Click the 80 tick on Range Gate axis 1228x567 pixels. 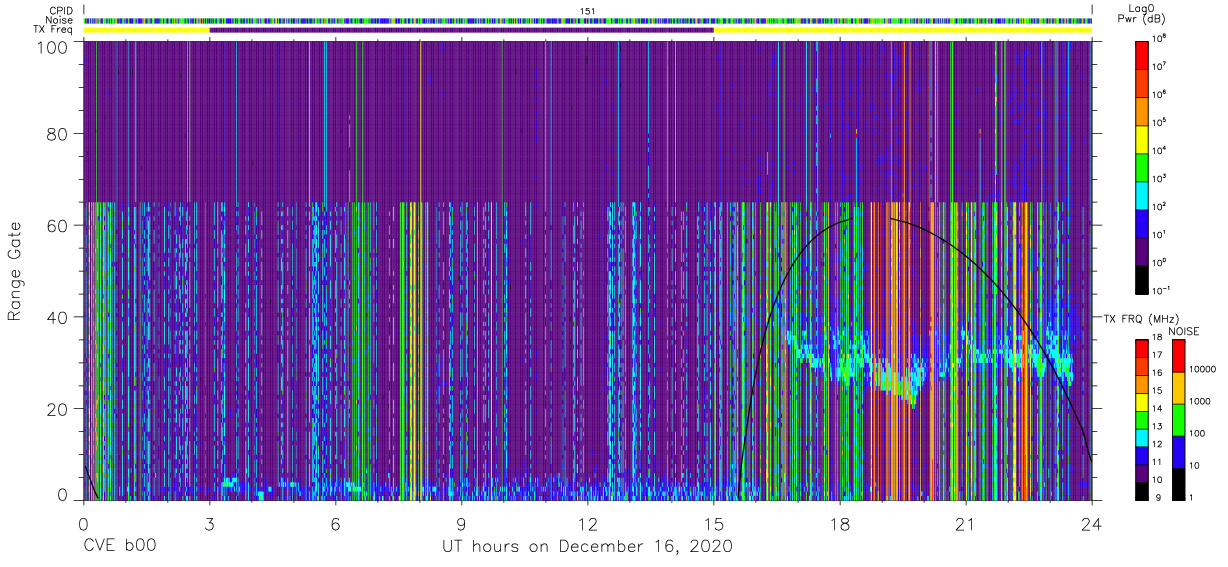58,134
